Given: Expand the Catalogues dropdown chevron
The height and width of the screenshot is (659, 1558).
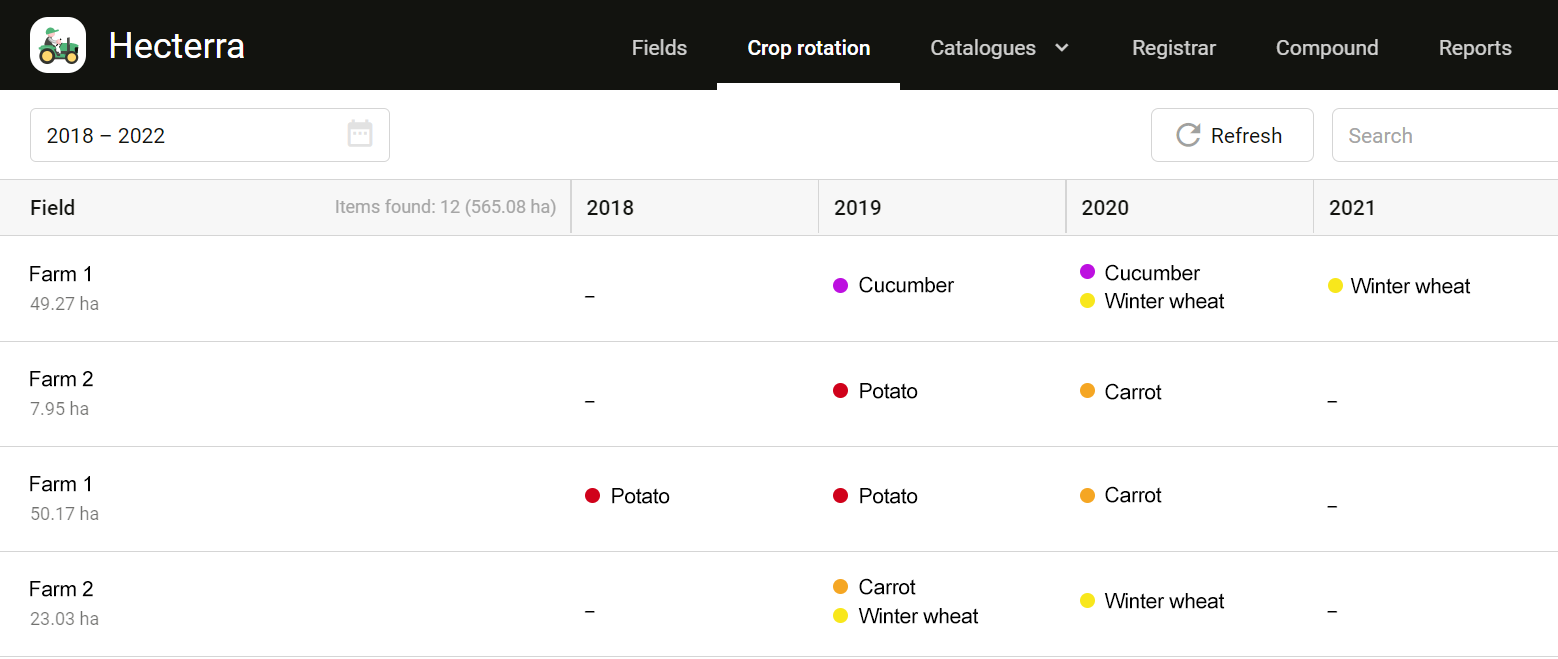Looking at the screenshot, I should [x=1062, y=47].
